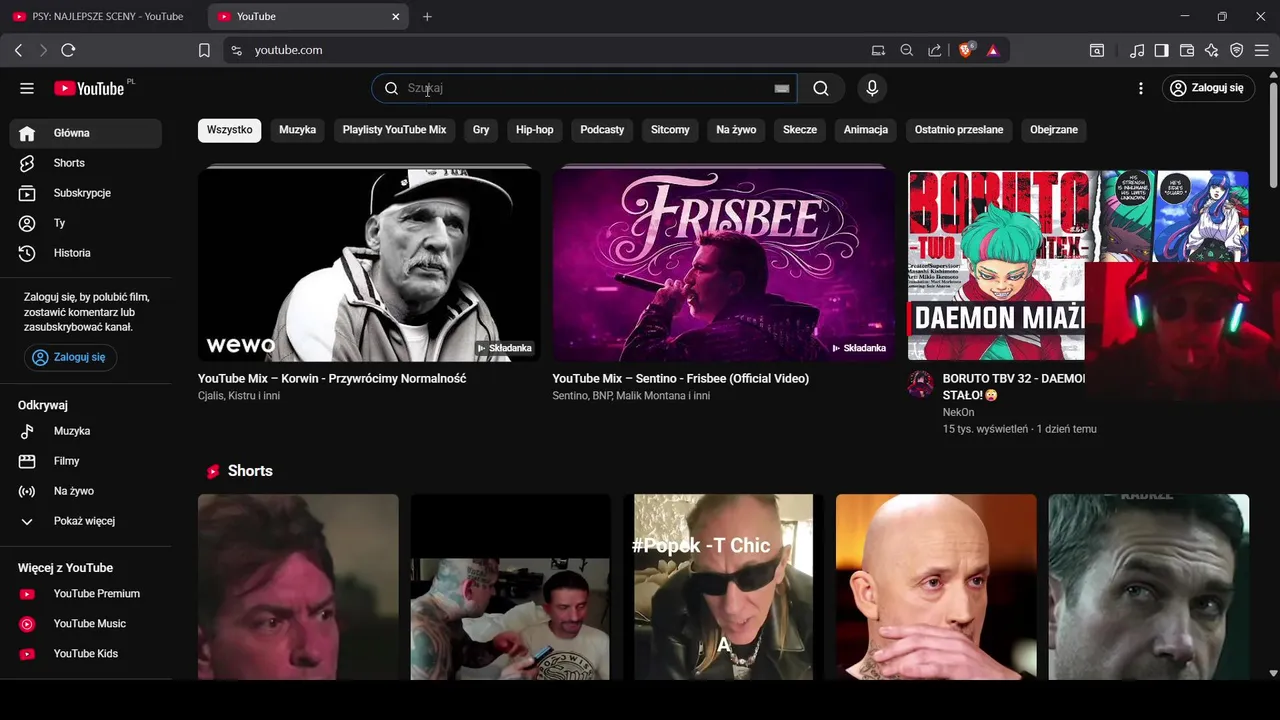The width and height of the screenshot is (1280, 720).
Task: Switch to PSY: NAJLEPSZE SCENY tab
Action: [100, 16]
